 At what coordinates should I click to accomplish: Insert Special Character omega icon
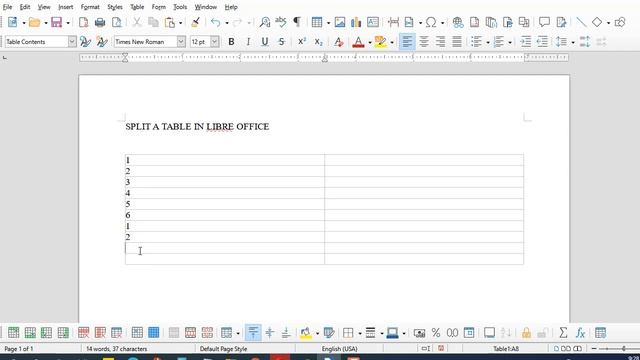coord(431,22)
